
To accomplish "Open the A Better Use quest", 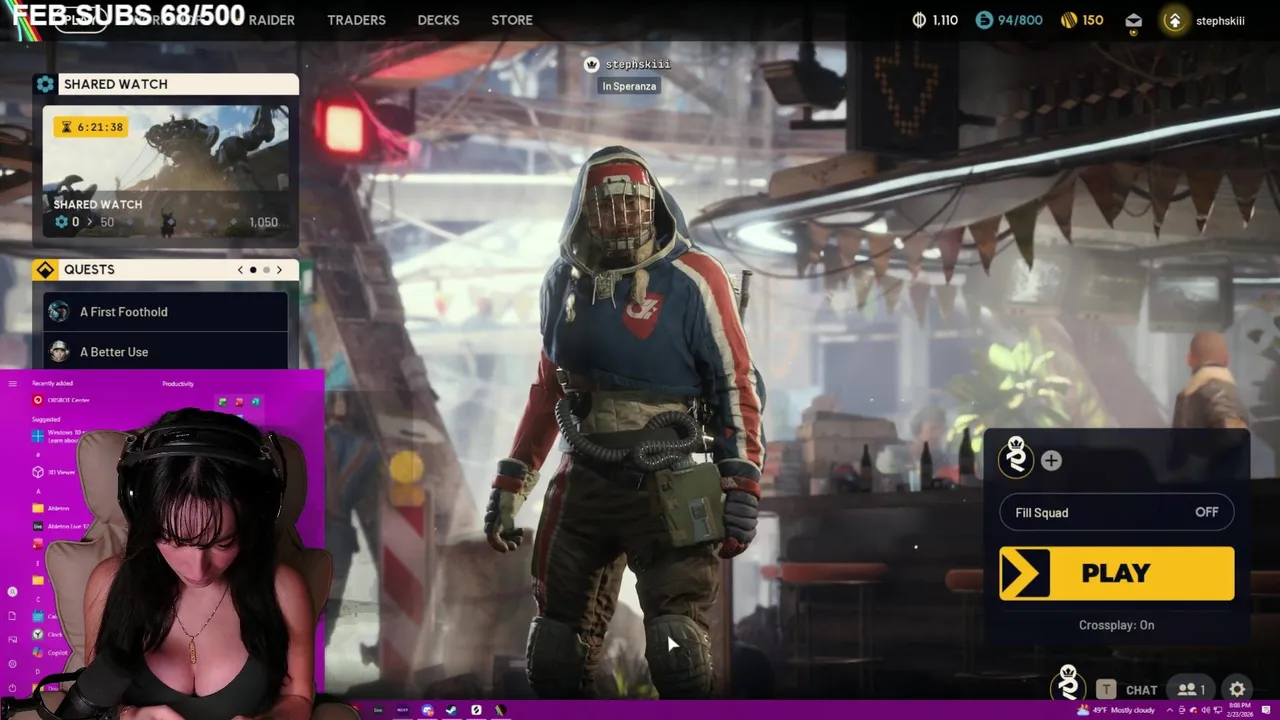I will coord(166,352).
